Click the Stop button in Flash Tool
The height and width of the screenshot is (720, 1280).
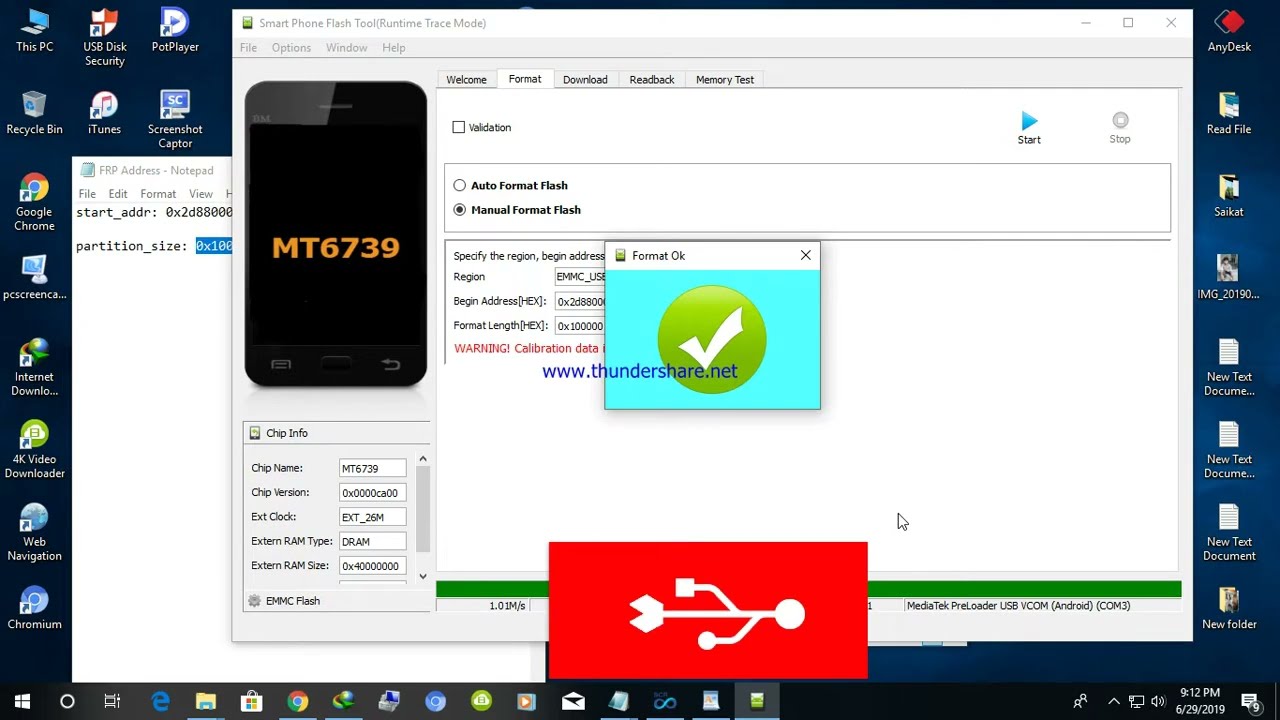1120,128
